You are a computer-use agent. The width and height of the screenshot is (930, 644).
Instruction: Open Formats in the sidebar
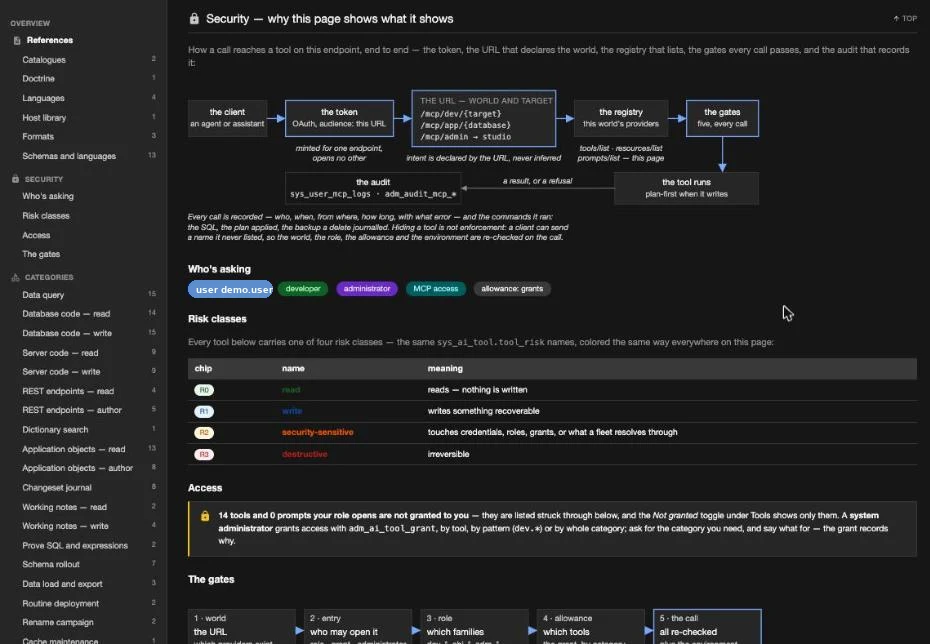tap(38, 136)
